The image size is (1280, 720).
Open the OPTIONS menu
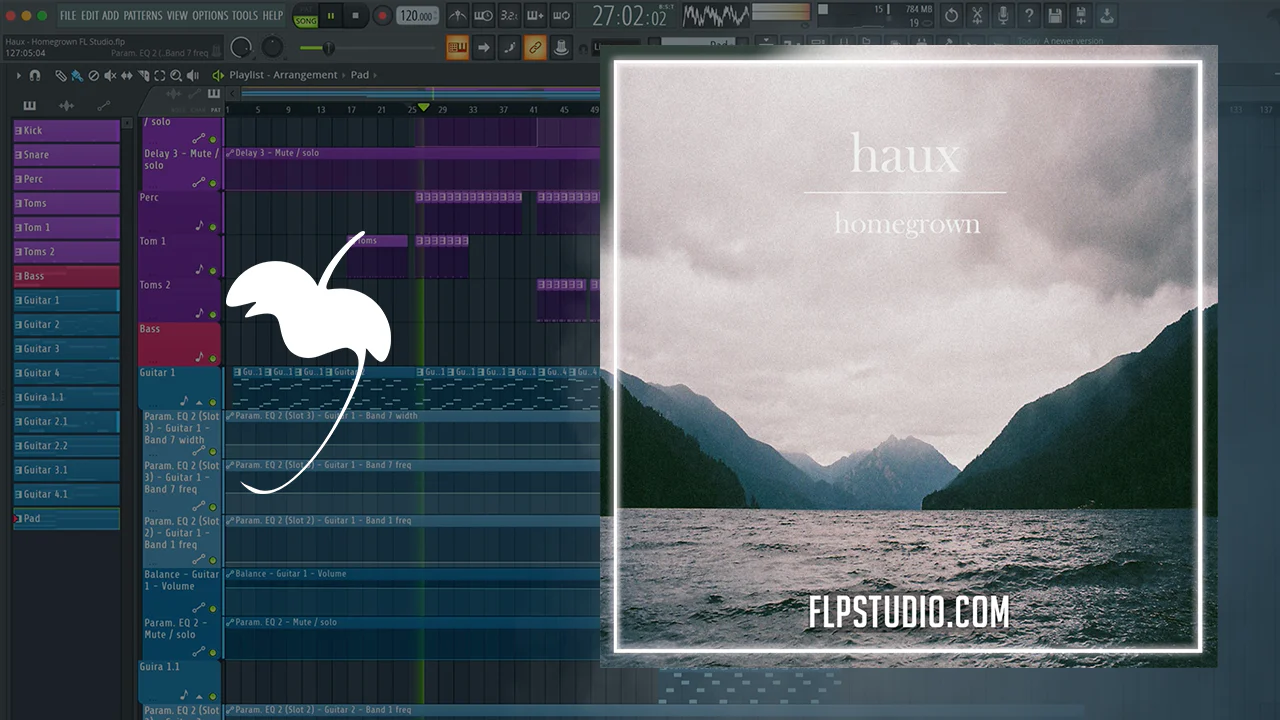click(210, 16)
